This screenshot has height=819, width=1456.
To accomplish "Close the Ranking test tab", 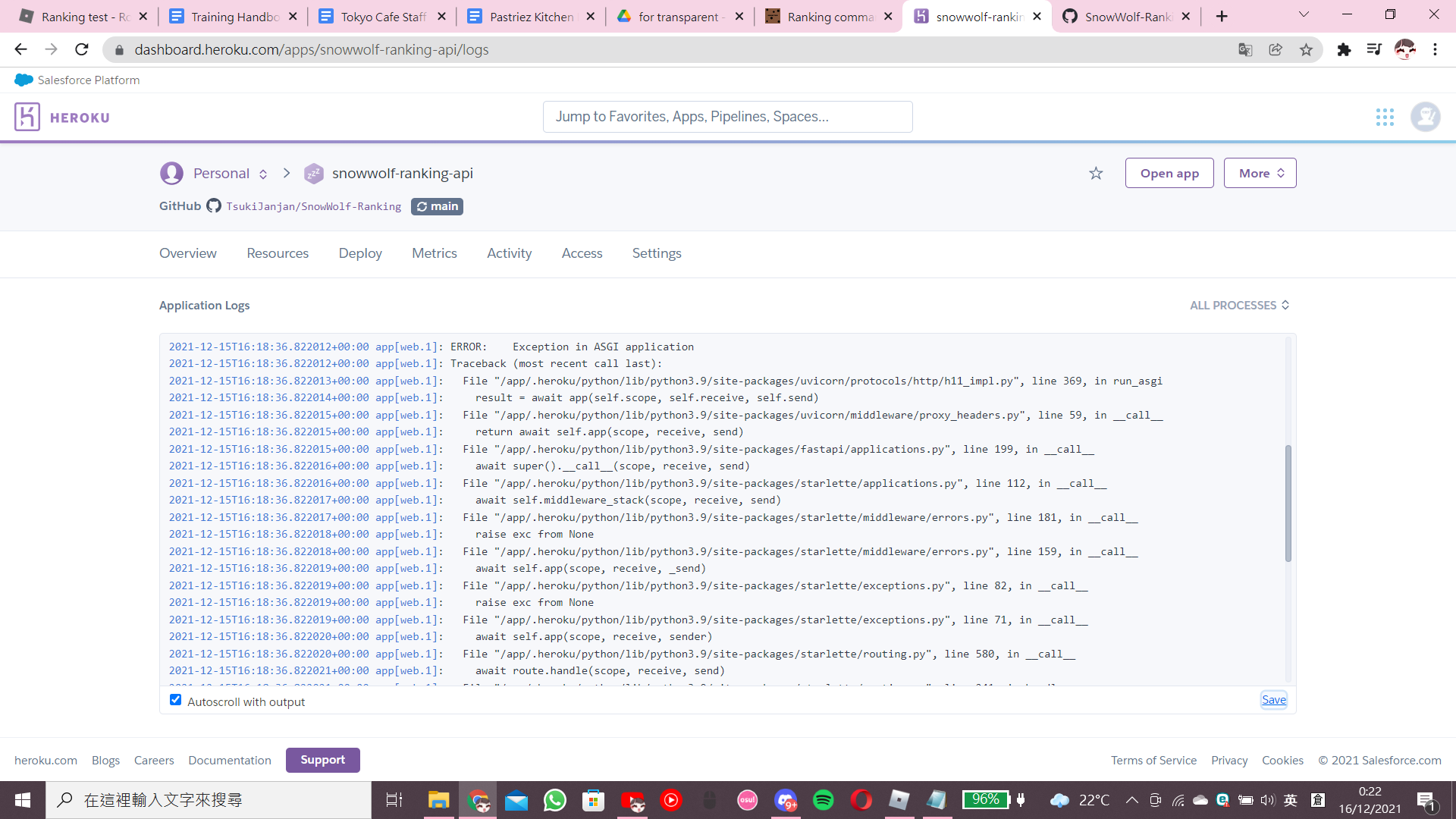I will [143, 17].
